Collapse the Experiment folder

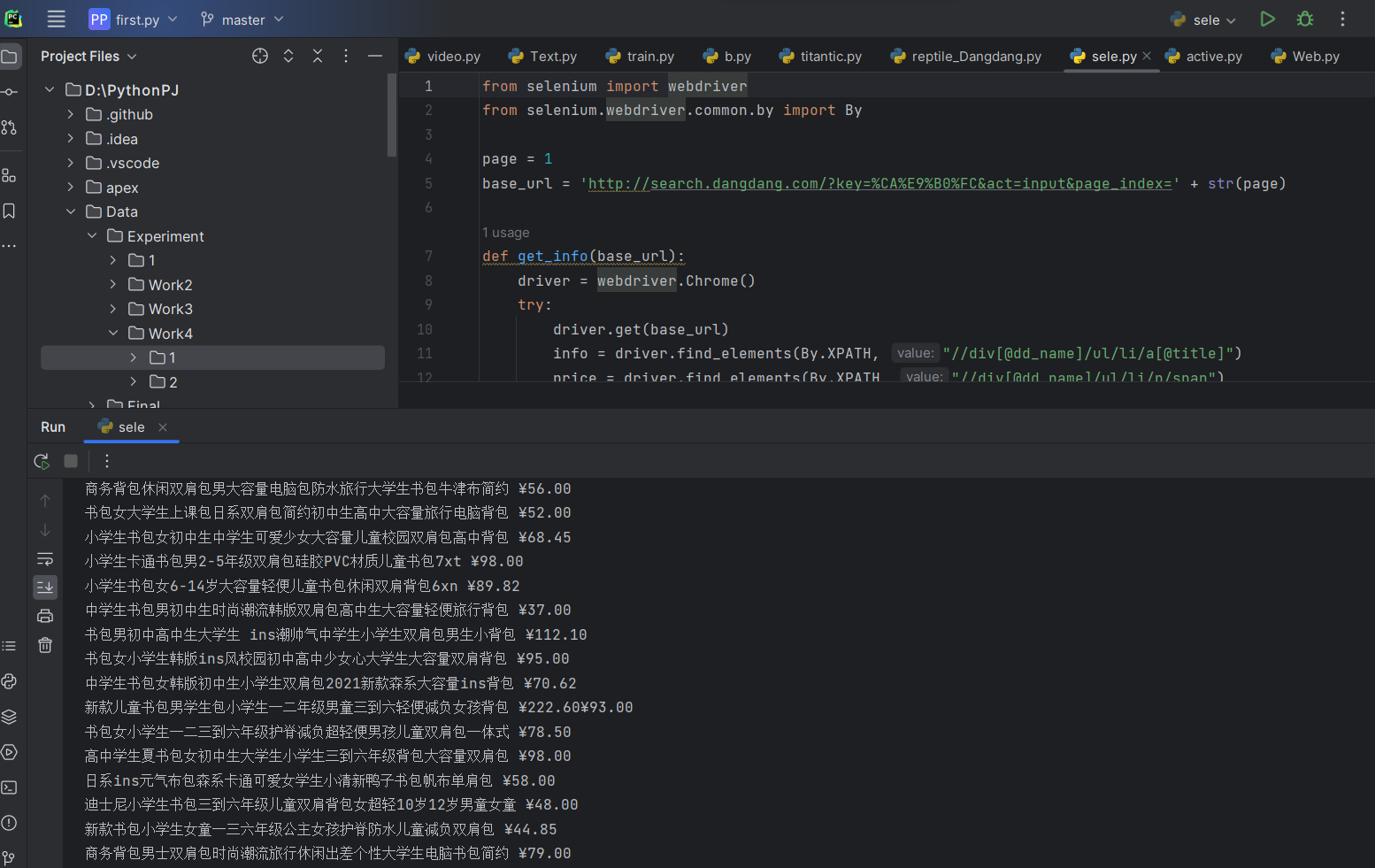(92, 236)
